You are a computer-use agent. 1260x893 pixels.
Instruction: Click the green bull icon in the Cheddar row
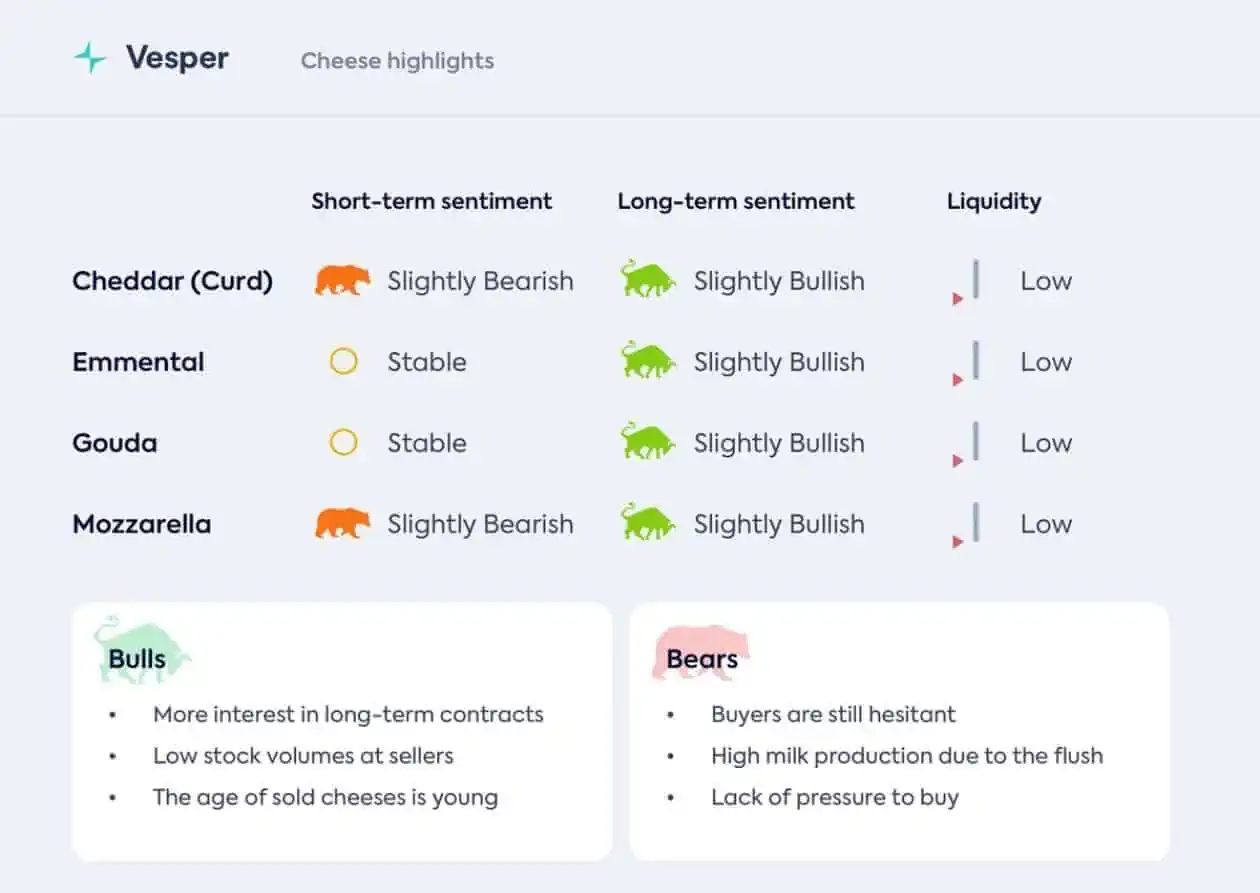(648, 279)
